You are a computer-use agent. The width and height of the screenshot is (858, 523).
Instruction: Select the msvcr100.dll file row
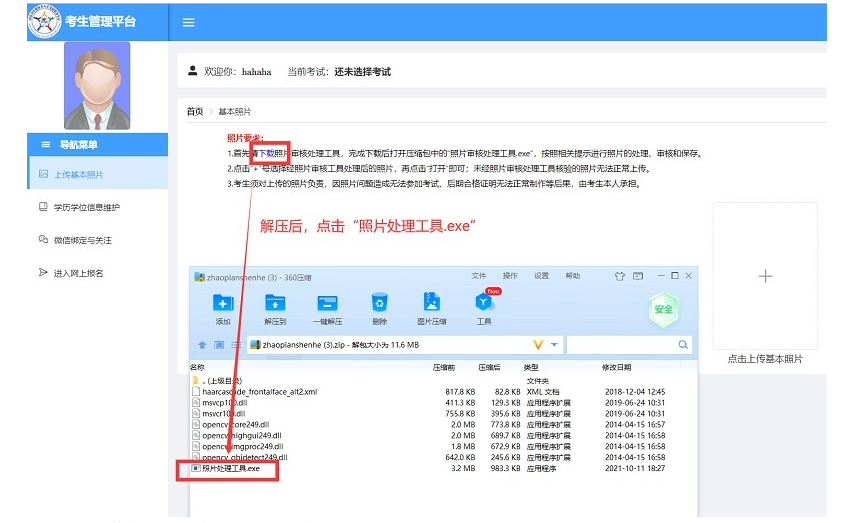pos(443,414)
